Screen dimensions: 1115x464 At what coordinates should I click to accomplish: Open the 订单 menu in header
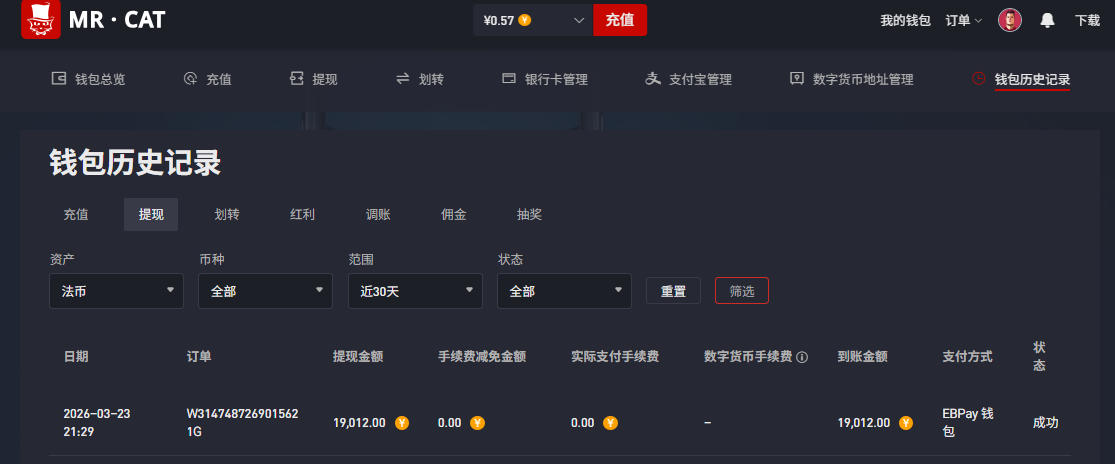tap(964, 20)
